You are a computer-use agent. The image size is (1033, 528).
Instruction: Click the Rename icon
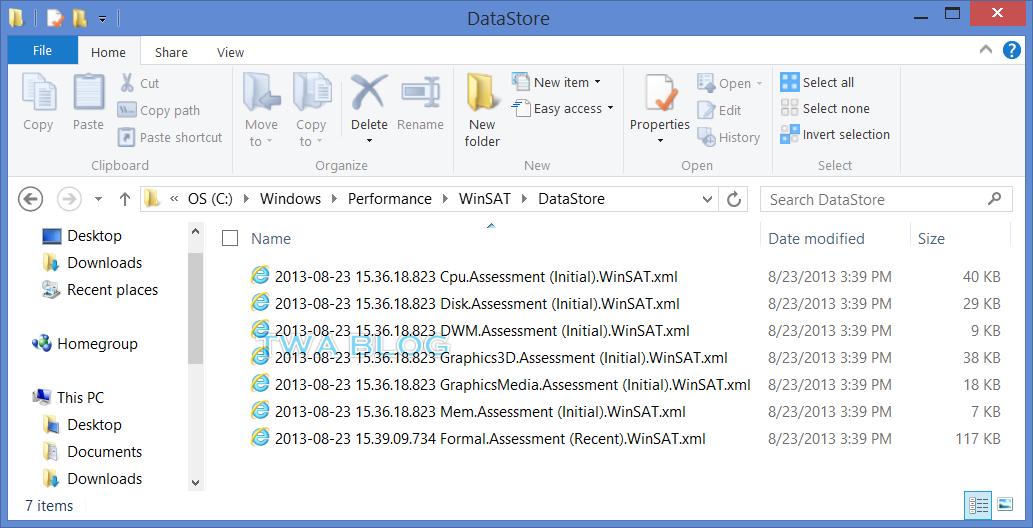(420, 92)
